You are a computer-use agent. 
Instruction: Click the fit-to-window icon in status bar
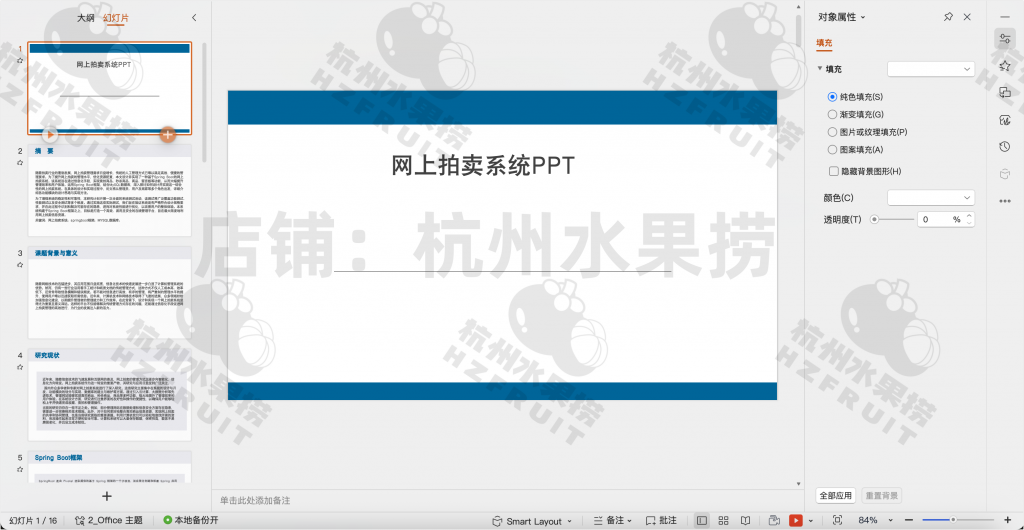tap(837, 520)
